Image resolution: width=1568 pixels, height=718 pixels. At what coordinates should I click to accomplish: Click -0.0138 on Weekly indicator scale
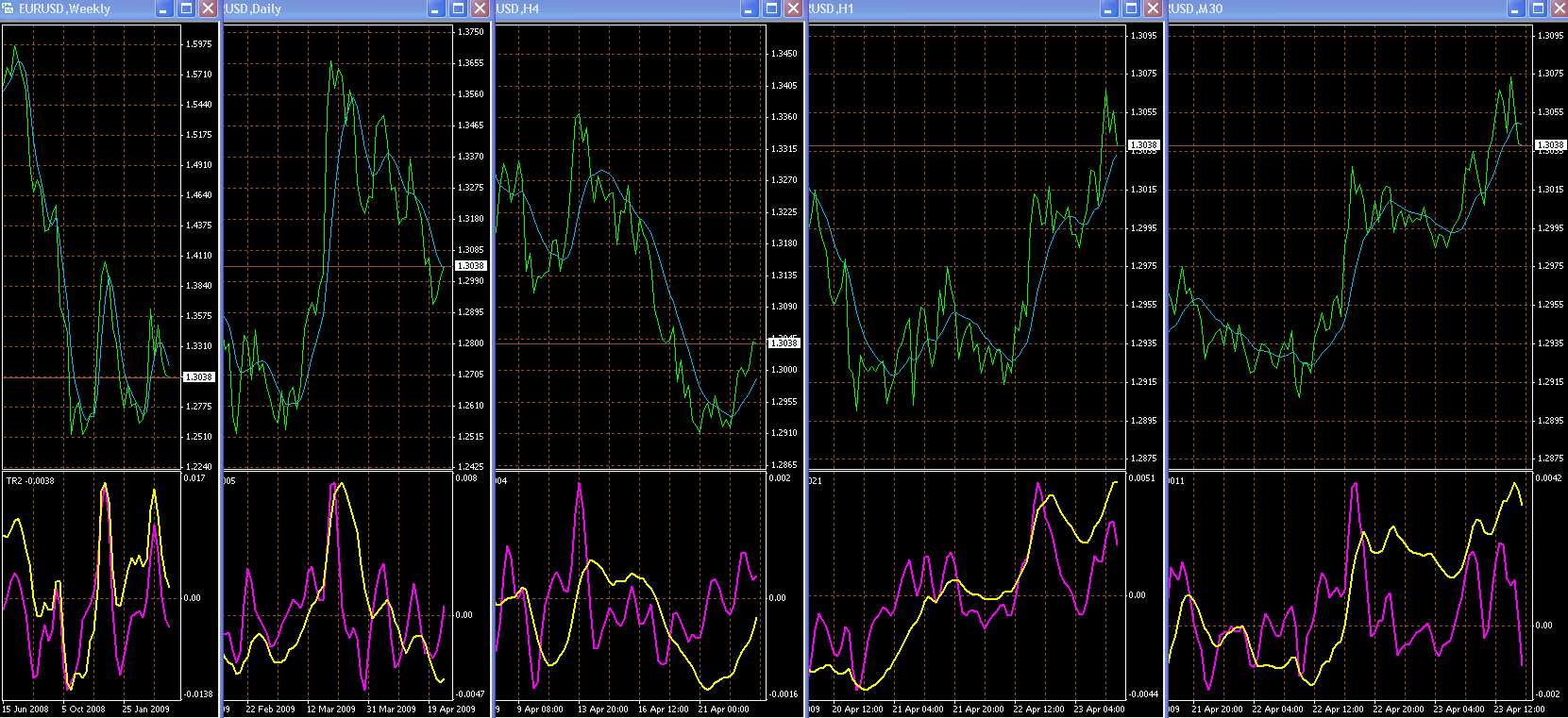tap(197, 694)
